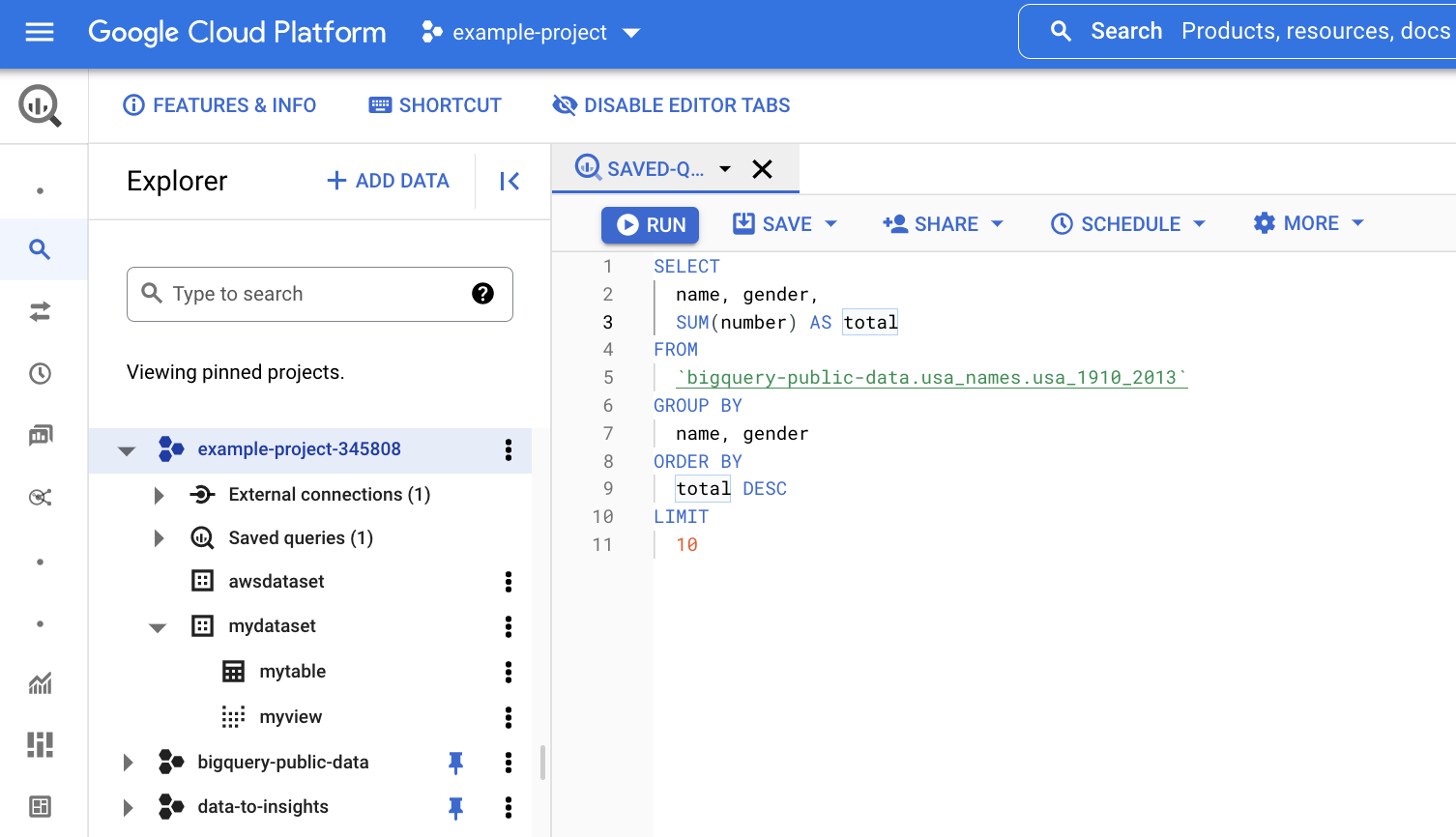Viewport: 1456px width, 837px height.
Task: Click the search magnifier in the top search bar
Action: point(1061,30)
